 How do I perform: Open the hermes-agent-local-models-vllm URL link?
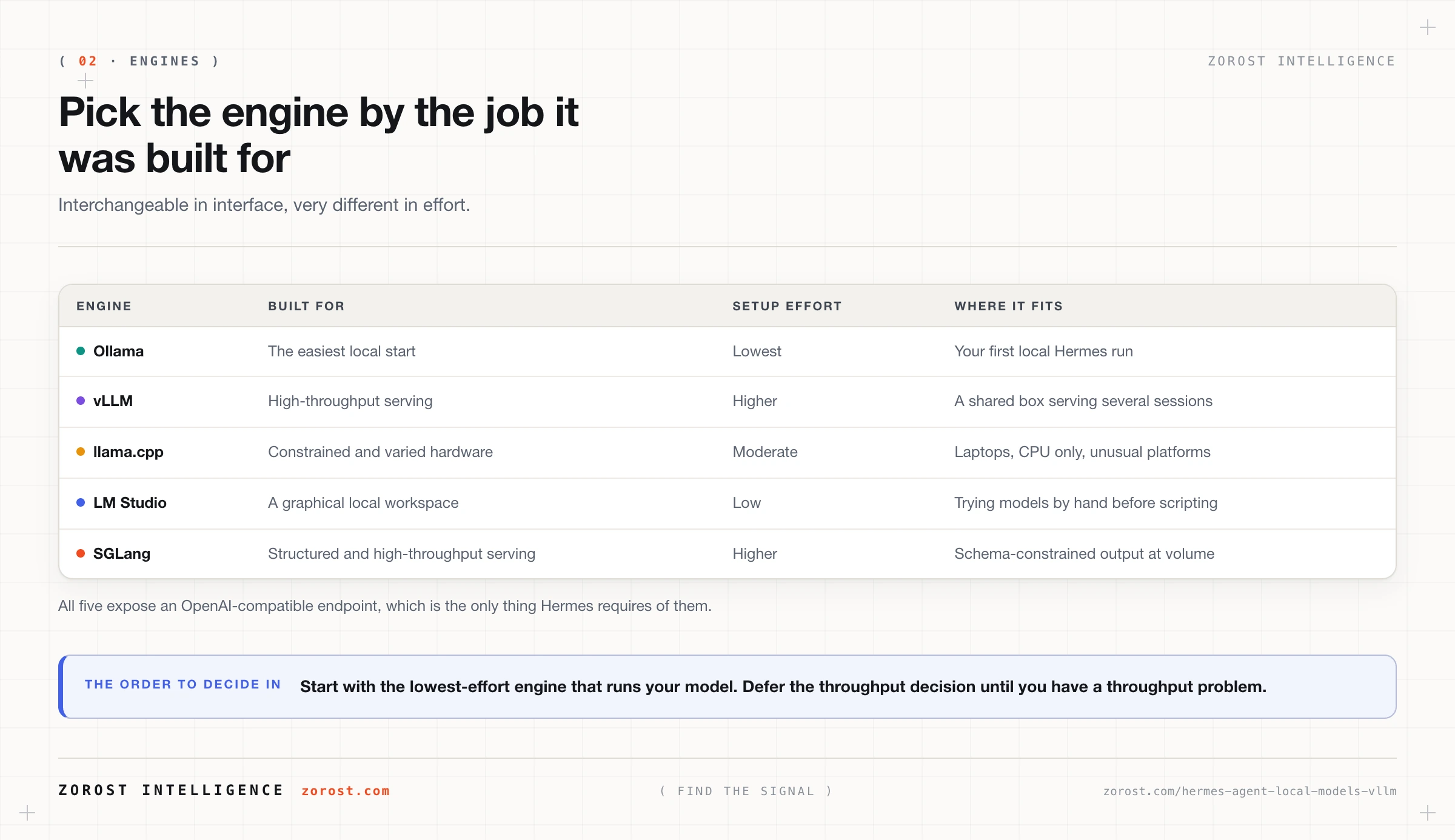coord(1249,791)
